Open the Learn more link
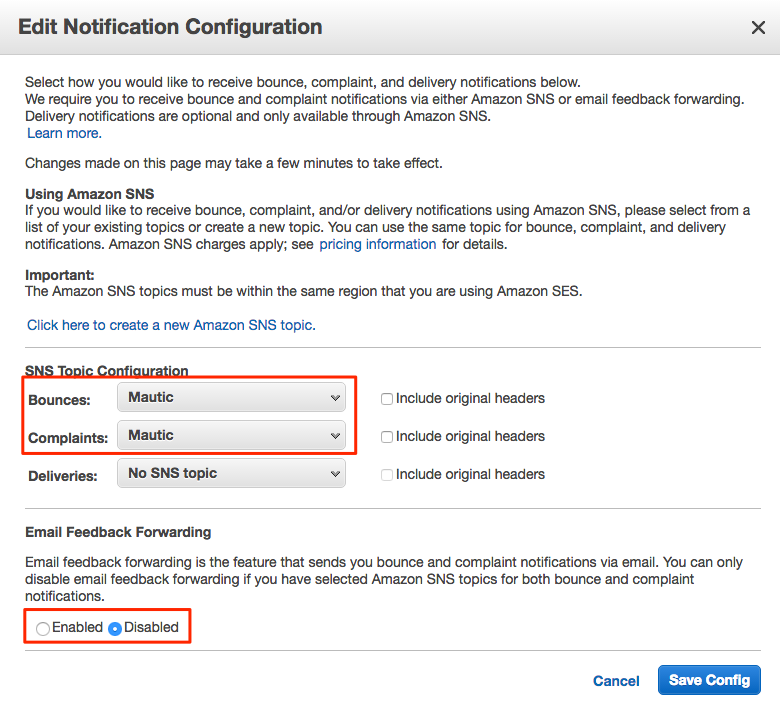 (63, 133)
